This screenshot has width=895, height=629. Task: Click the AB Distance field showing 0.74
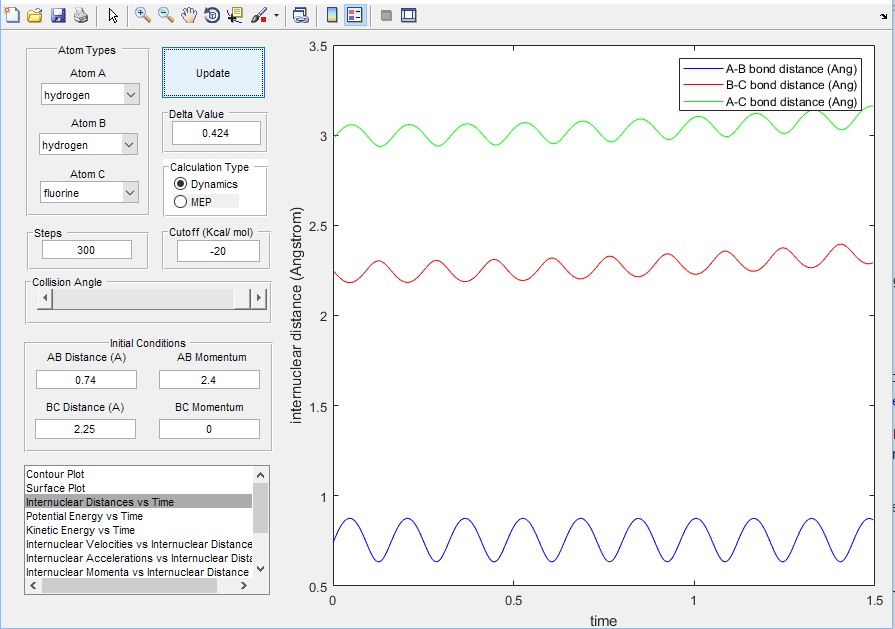pos(86,380)
